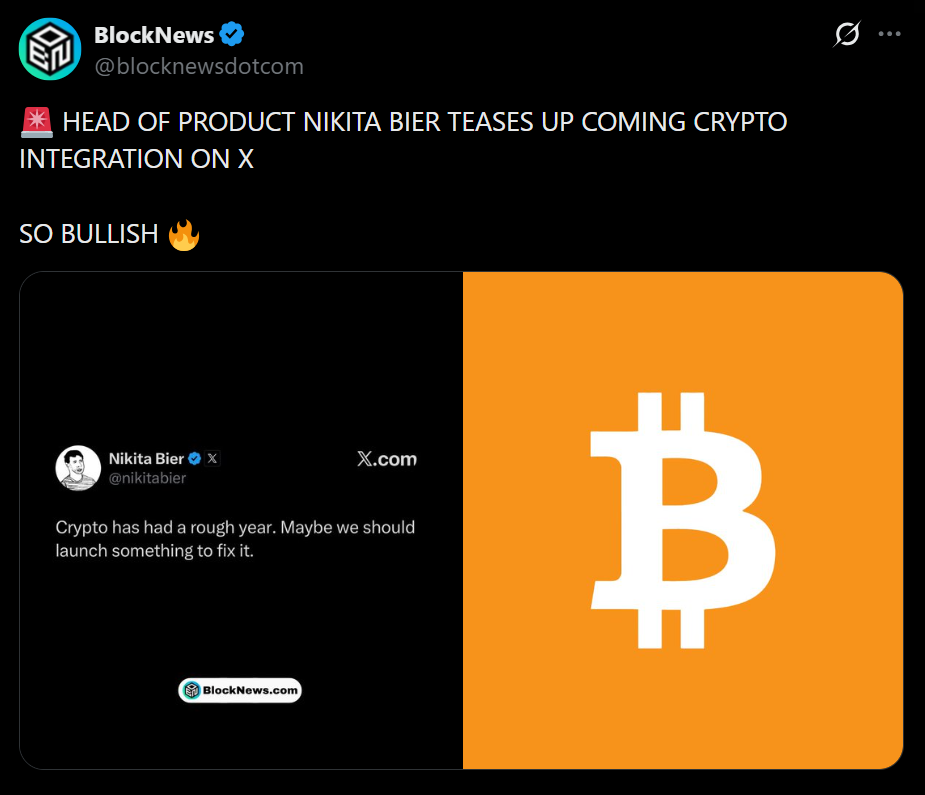The width and height of the screenshot is (925, 795).
Task: Click the small X affiliation badge by Nikita Bier
Action: point(212,459)
